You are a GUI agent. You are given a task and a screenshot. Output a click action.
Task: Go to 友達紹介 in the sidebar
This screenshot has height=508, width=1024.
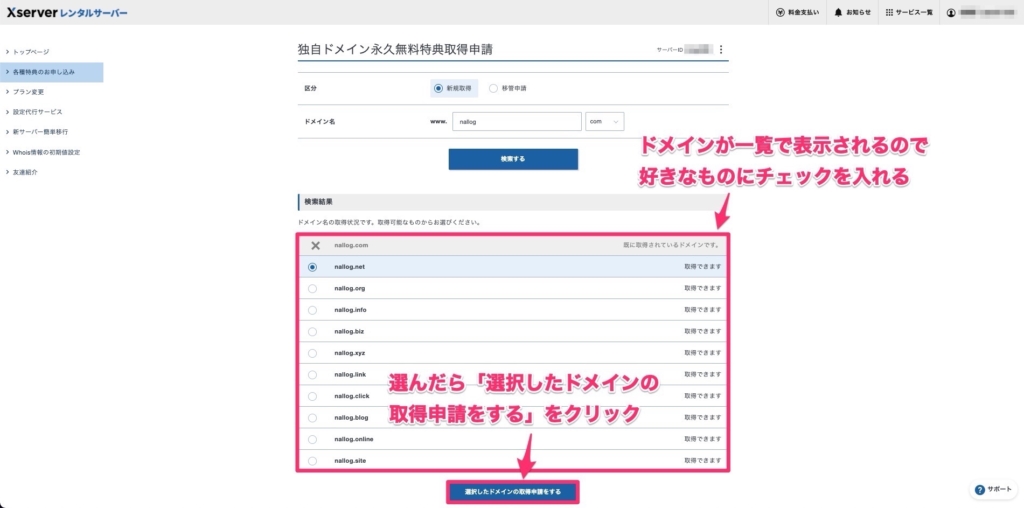coord(27,172)
